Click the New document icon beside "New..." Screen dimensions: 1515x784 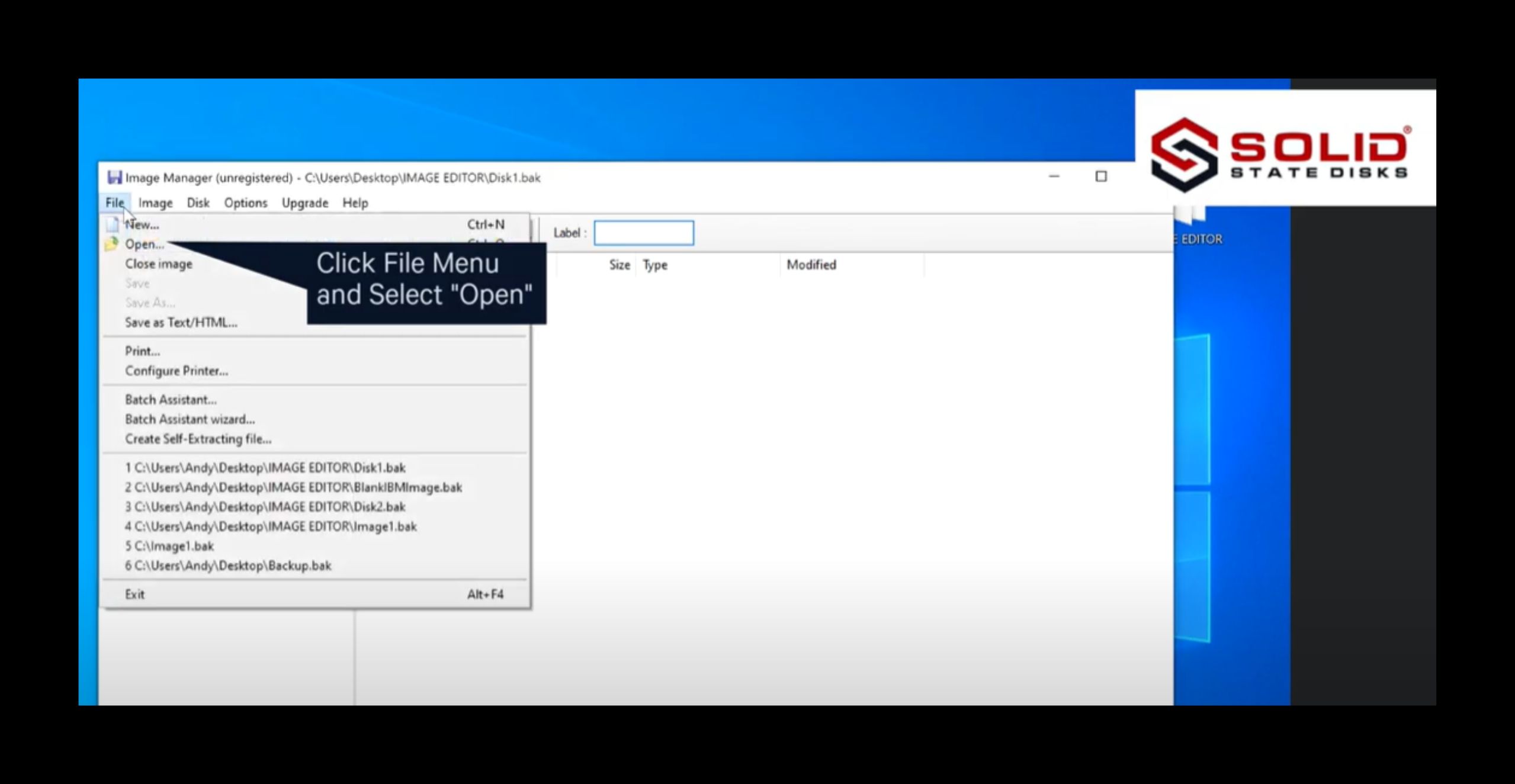(112, 224)
